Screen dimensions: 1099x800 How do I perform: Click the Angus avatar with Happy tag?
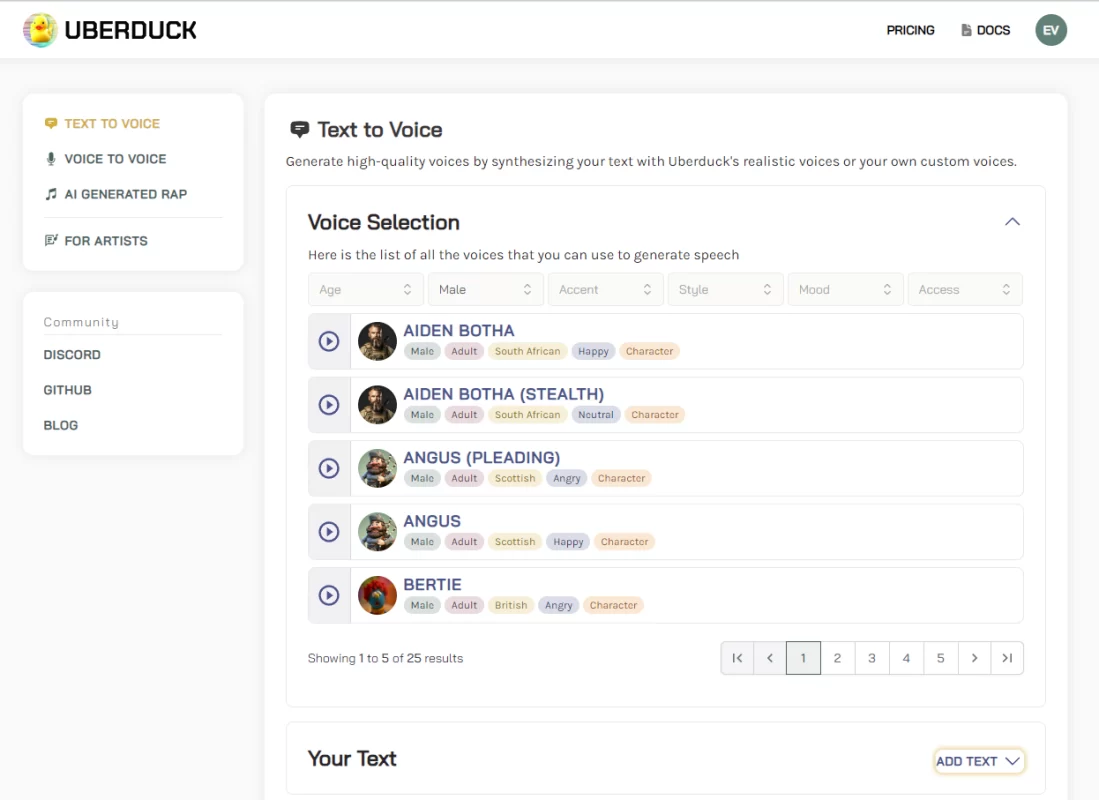pyautogui.click(x=377, y=531)
